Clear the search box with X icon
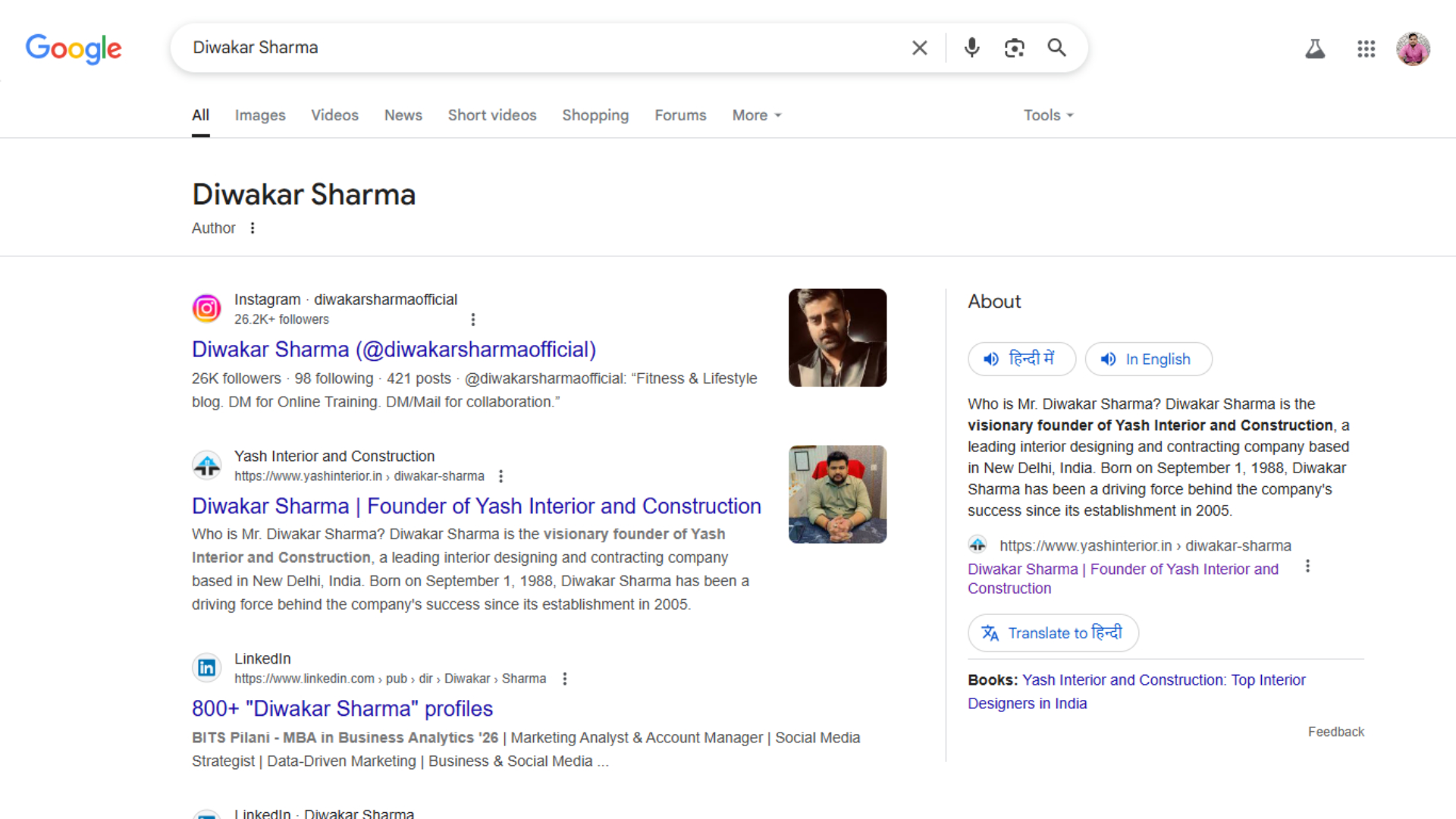This screenshot has width=1456, height=819. (919, 48)
